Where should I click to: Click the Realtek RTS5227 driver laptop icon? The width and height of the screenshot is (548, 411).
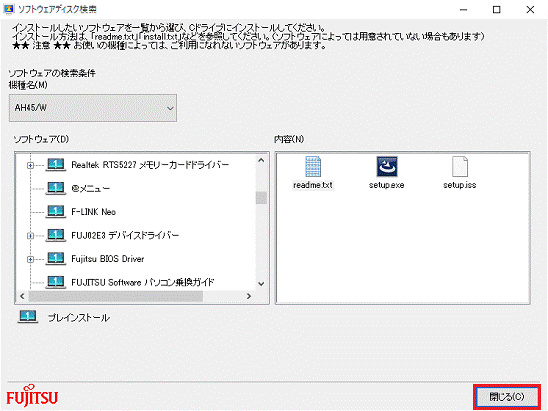click(x=56, y=165)
